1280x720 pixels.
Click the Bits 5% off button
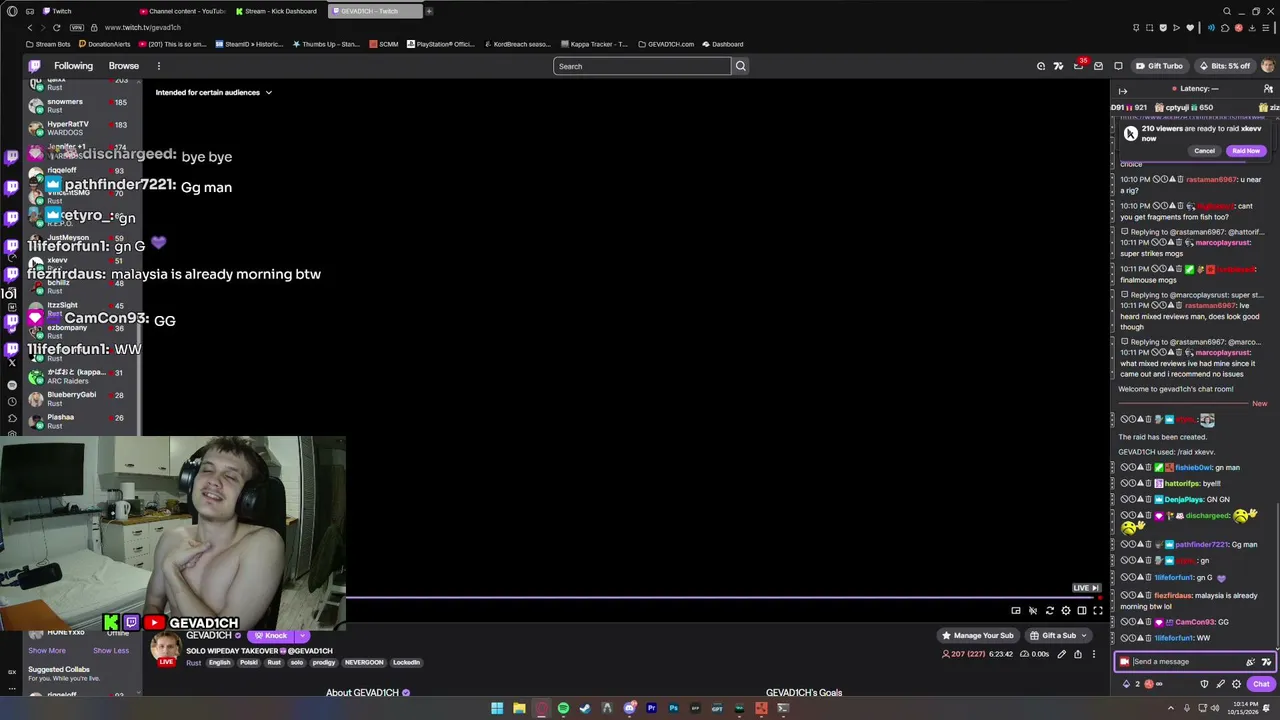[1224, 66]
